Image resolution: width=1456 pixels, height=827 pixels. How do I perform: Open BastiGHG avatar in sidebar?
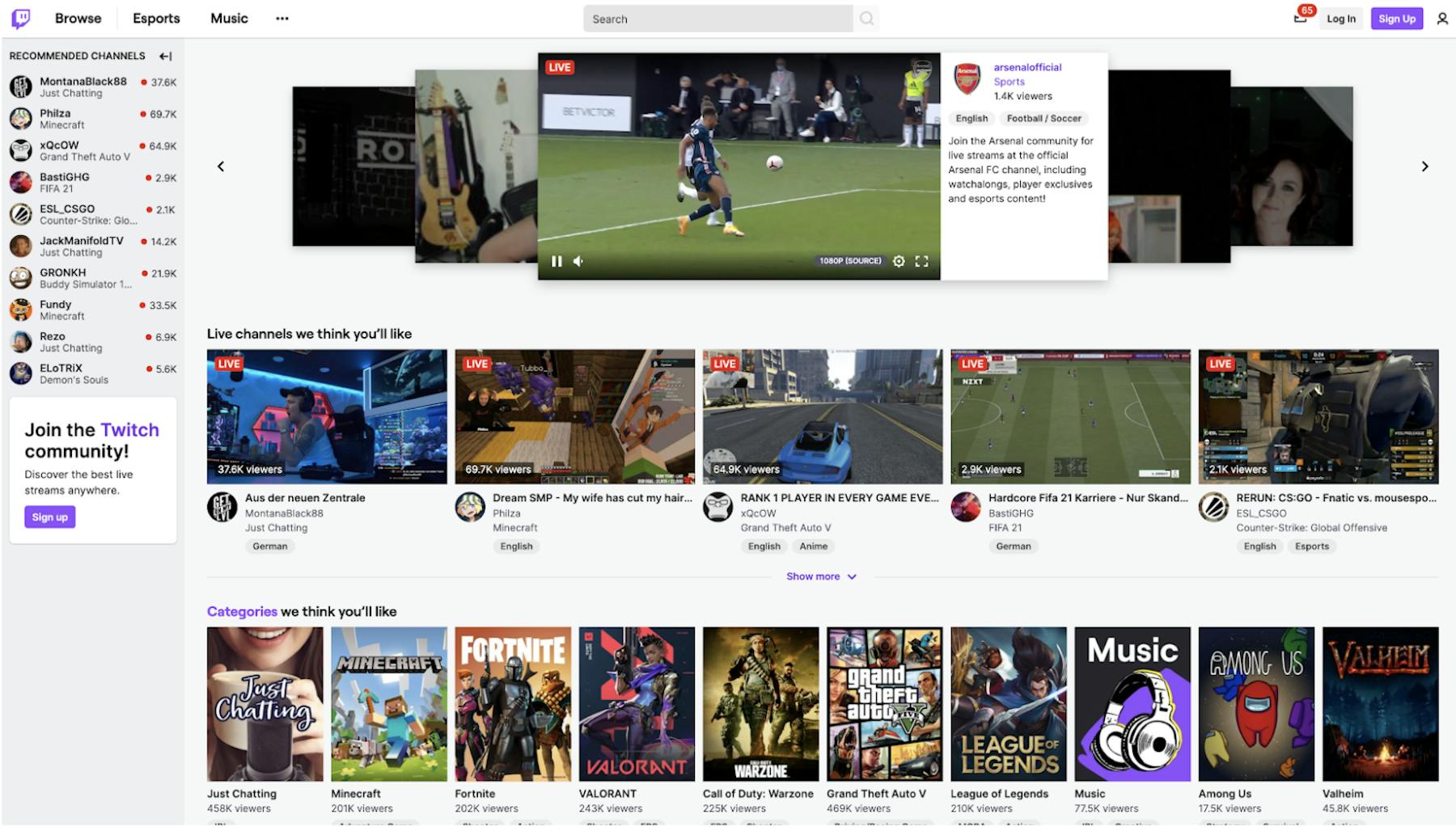click(21, 182)
